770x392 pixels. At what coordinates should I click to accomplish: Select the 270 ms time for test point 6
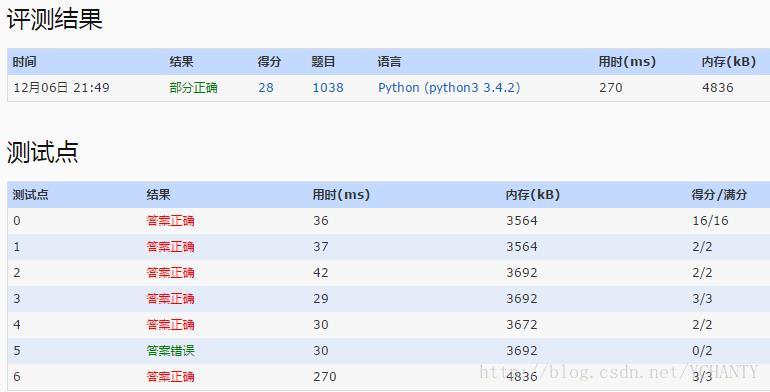(x=325, y=377)
